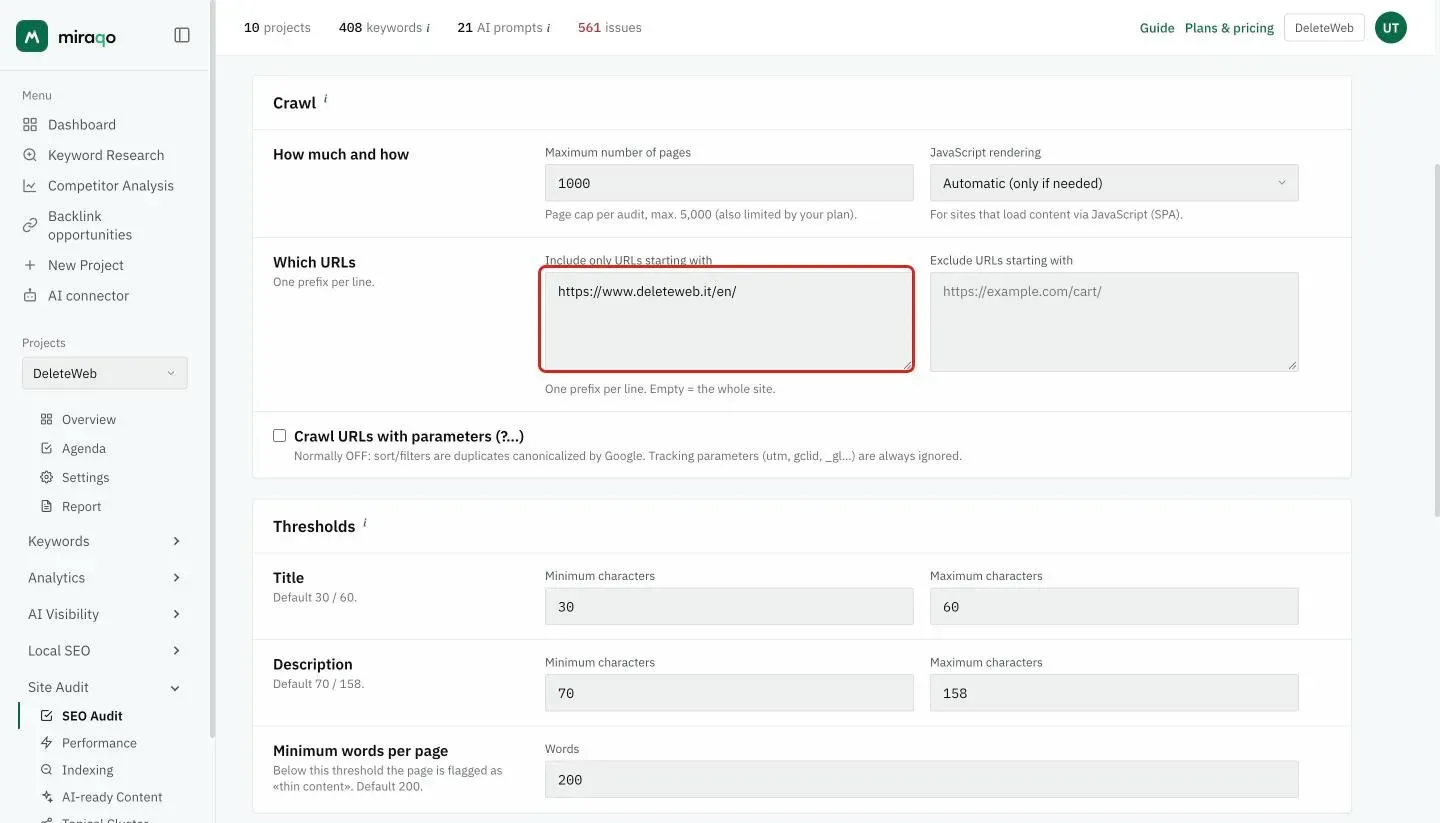Click the Agenda checklist icon
The height and width of the screenshot is (823, 1440).
point(46,448)
